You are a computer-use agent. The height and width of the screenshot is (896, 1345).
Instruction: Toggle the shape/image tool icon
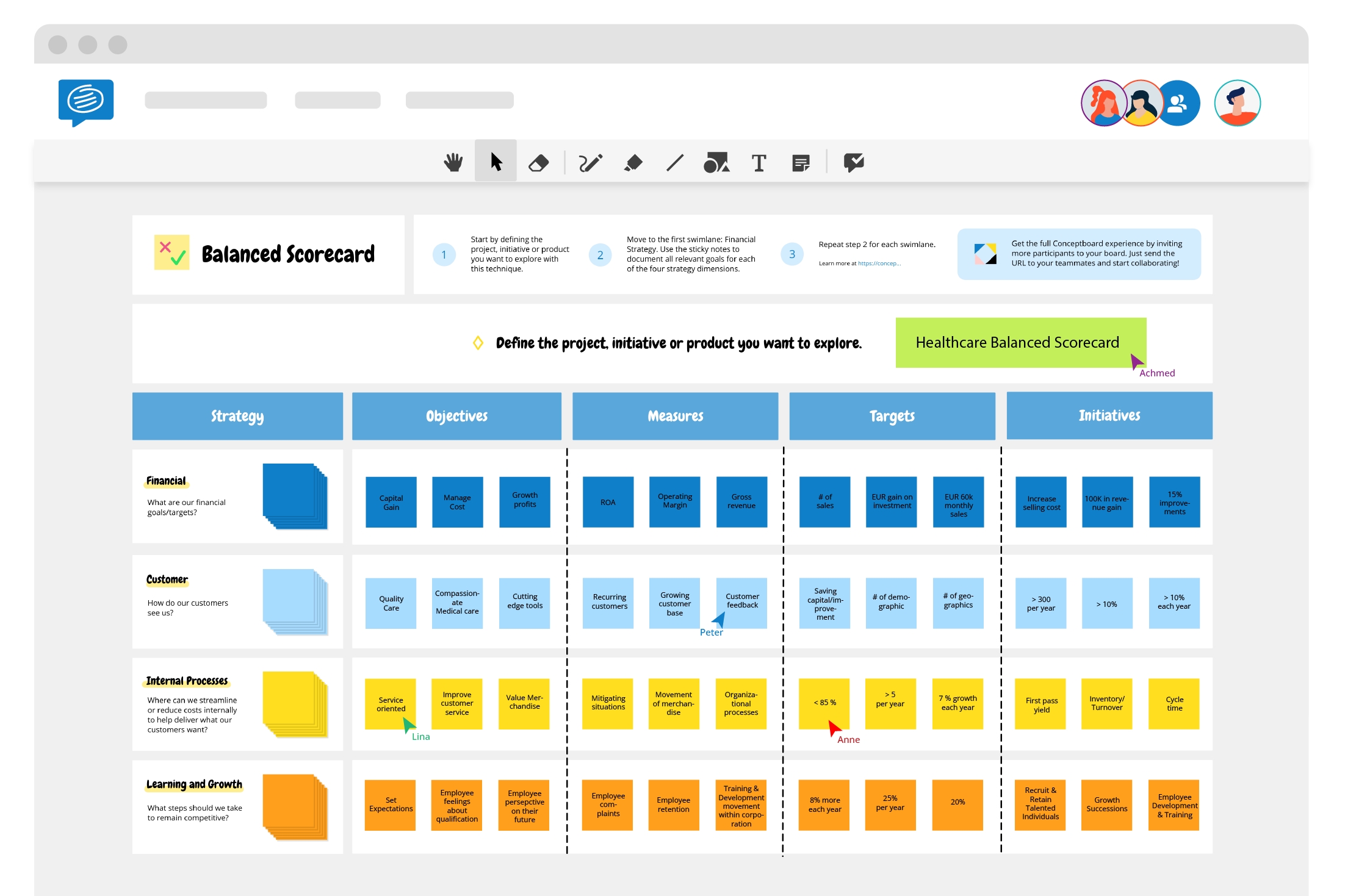click(717, 163)
